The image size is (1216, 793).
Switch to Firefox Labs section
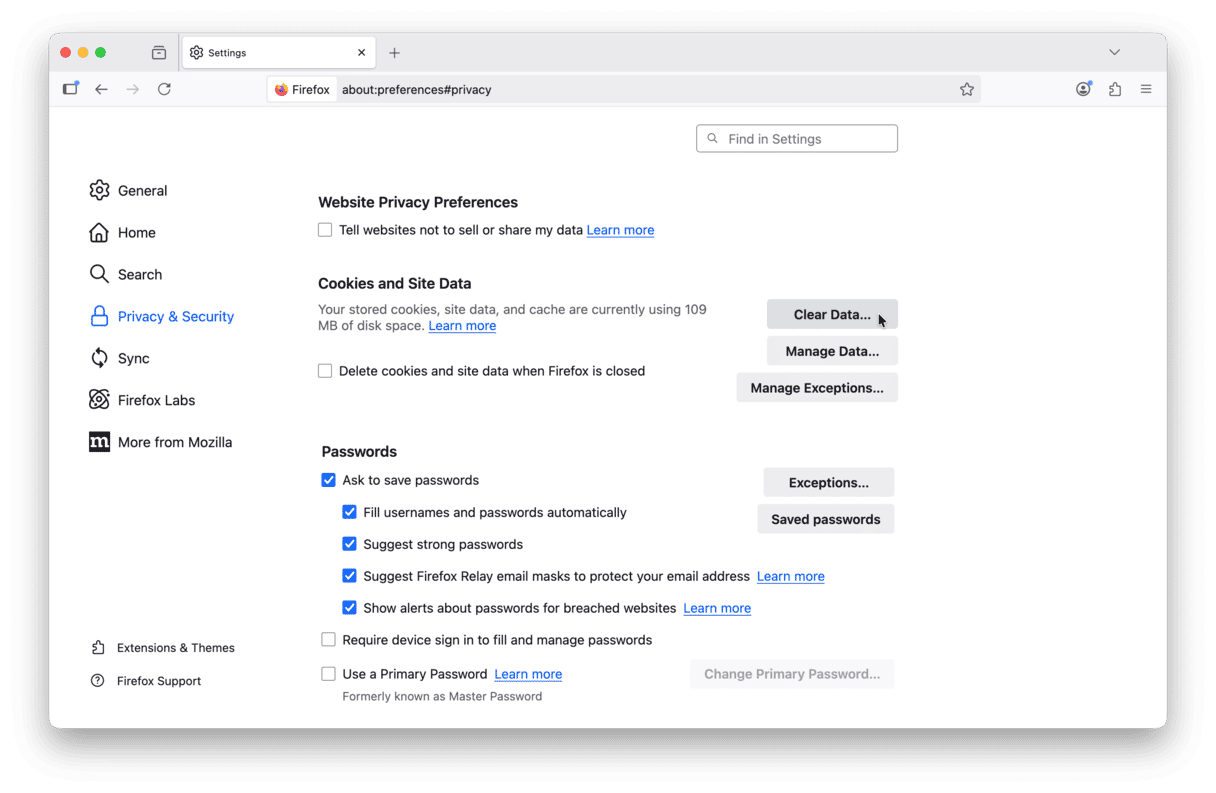click(x=156, y=400)
